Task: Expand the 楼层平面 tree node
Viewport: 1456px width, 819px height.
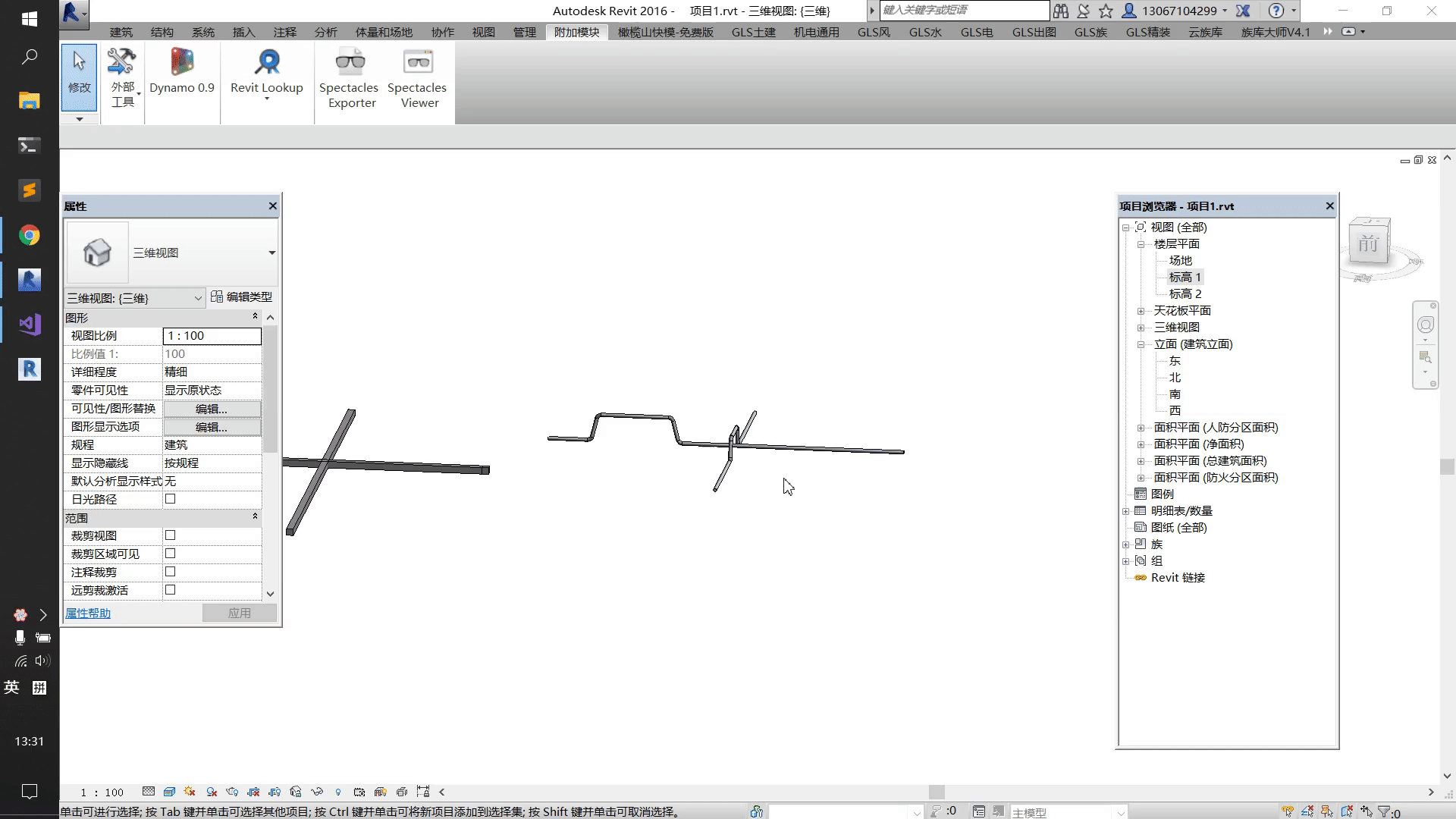Action: (x=1140, y=243)
